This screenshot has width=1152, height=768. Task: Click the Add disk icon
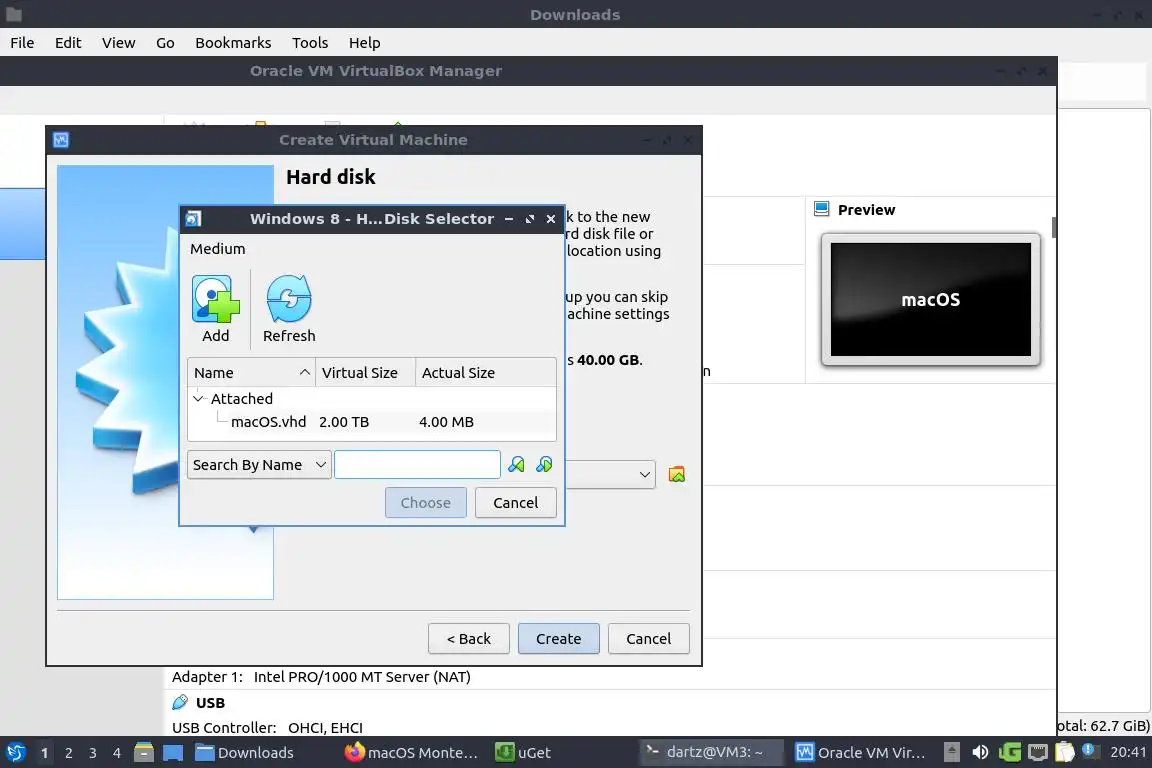coord(215,299)
